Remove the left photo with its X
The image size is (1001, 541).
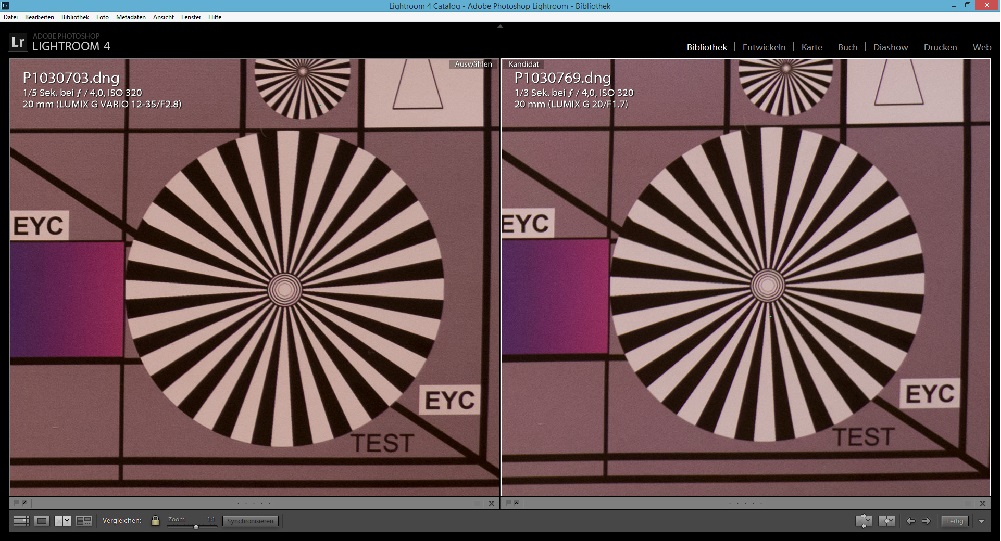pos(492,503)
